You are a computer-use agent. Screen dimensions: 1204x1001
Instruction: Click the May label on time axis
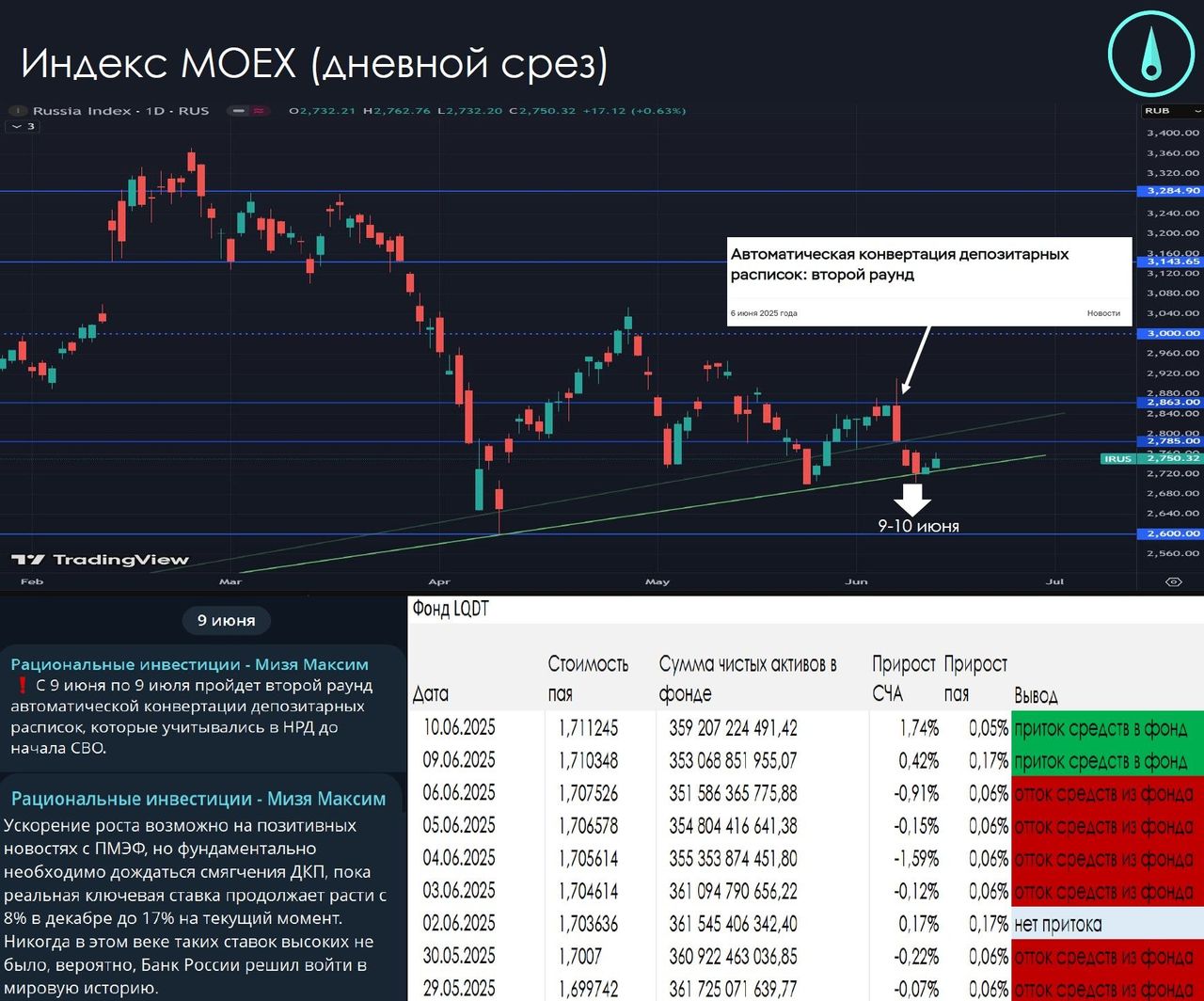[657, 581]
